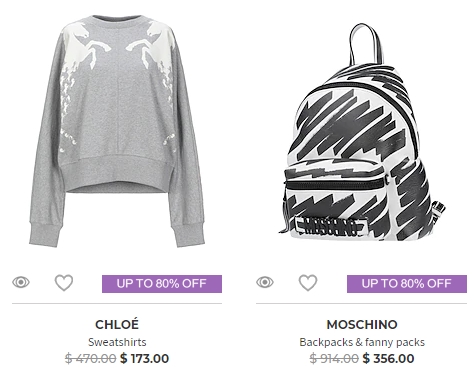This screenshot has height=369, width=474.
Task: Open quick view for the Chloé sweatshirt
Action: [21, 282]
